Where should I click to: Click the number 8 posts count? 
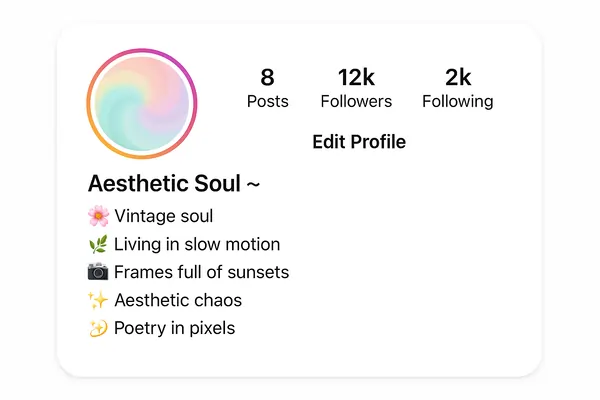tap(267, 77)
